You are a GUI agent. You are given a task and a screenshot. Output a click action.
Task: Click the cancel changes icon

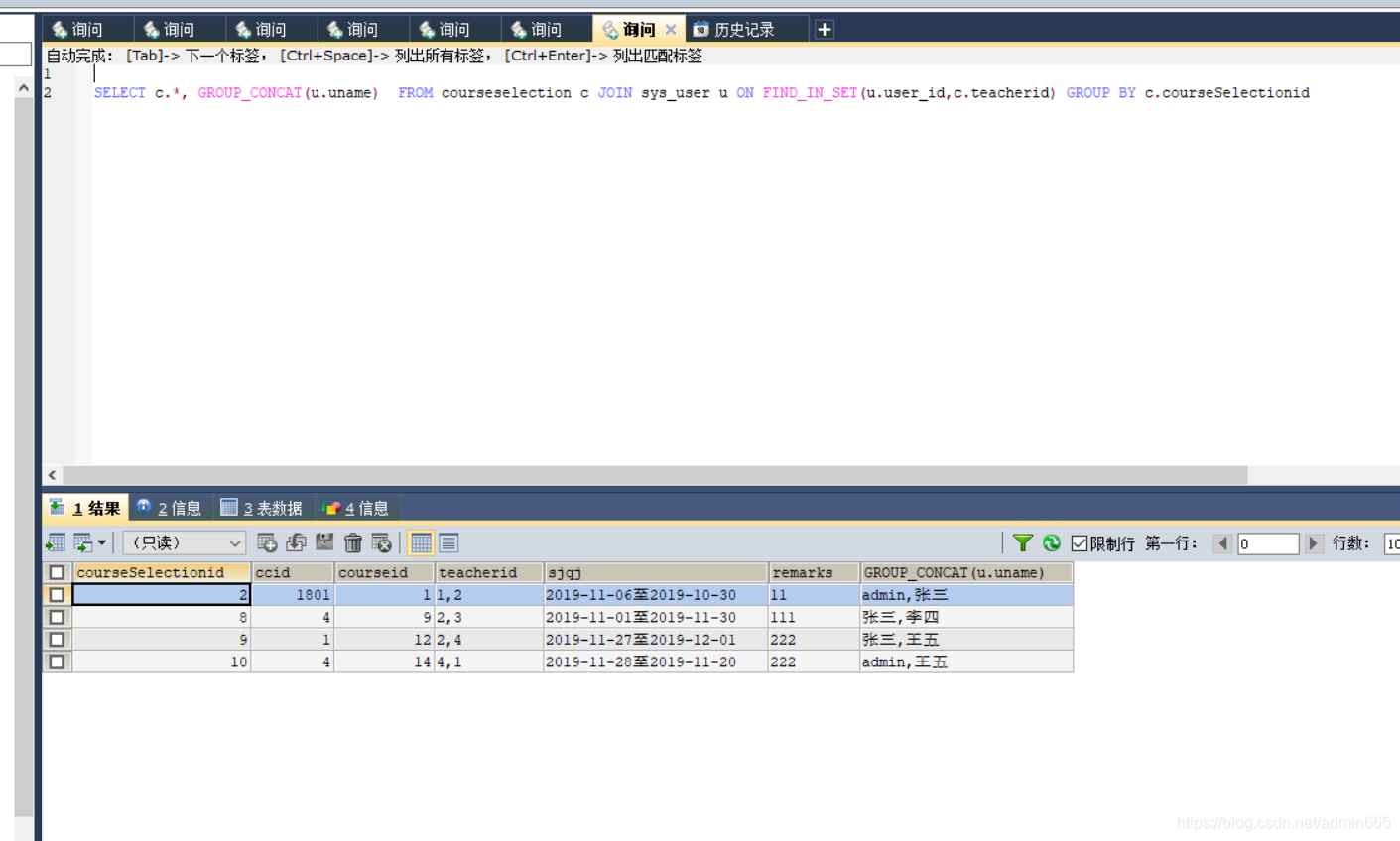382,542
